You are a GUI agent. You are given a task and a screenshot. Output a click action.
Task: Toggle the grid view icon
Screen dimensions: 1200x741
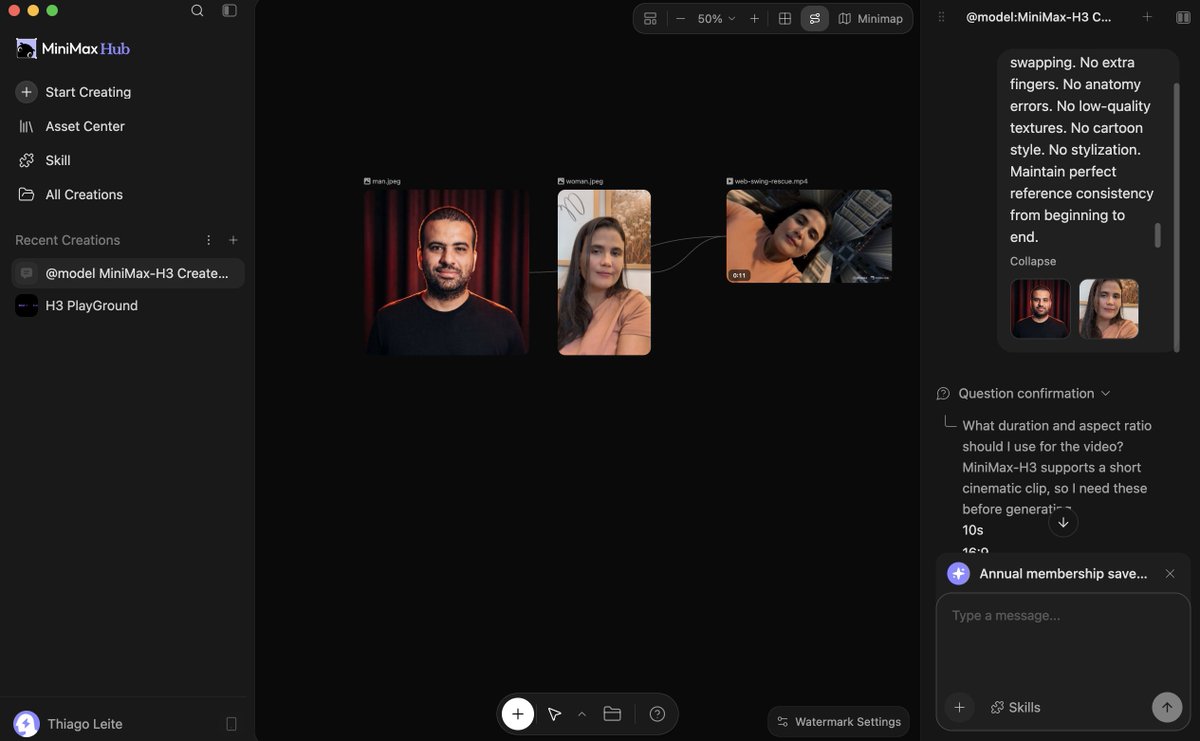click(785, 19)
